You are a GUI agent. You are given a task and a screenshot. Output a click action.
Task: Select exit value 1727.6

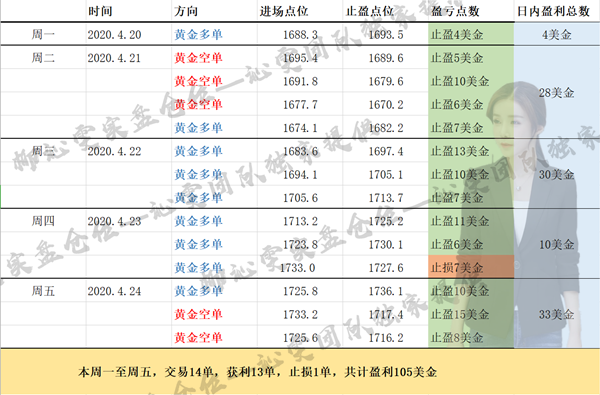coord(386,268)
